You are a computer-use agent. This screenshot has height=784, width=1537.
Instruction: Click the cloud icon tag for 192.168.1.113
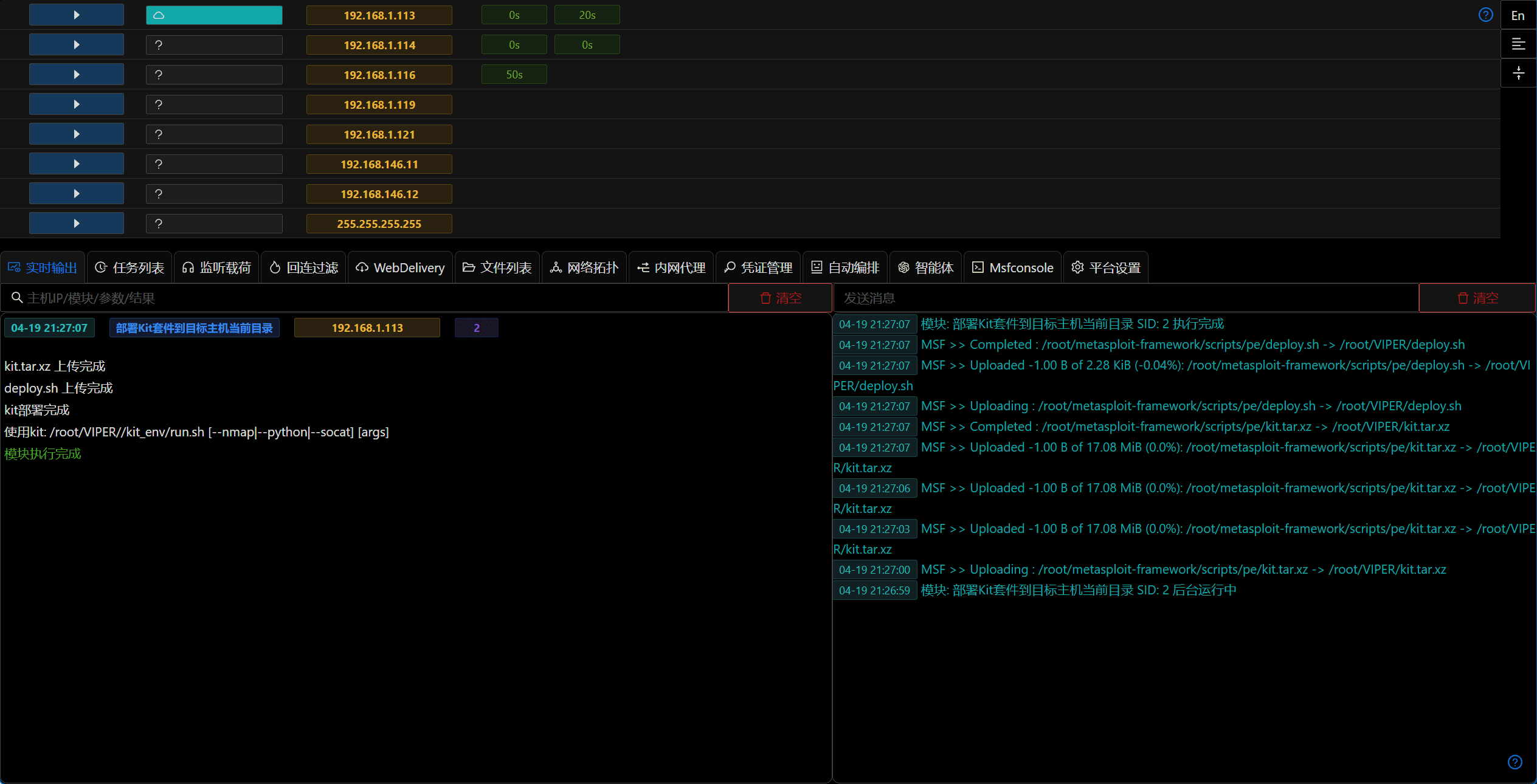(214, 15)
